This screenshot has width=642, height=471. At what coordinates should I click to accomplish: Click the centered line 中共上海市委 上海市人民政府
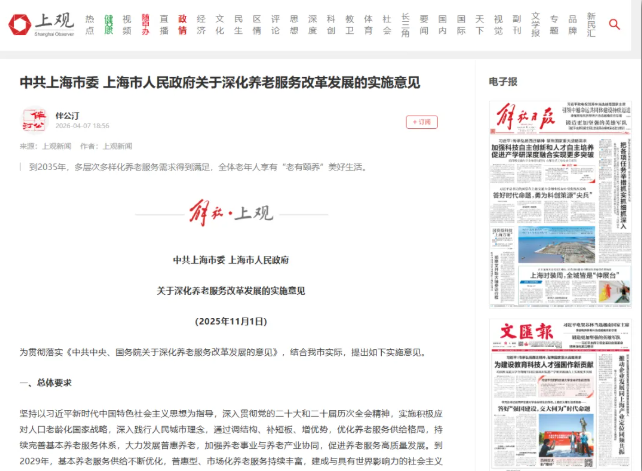tap(231, 260)
